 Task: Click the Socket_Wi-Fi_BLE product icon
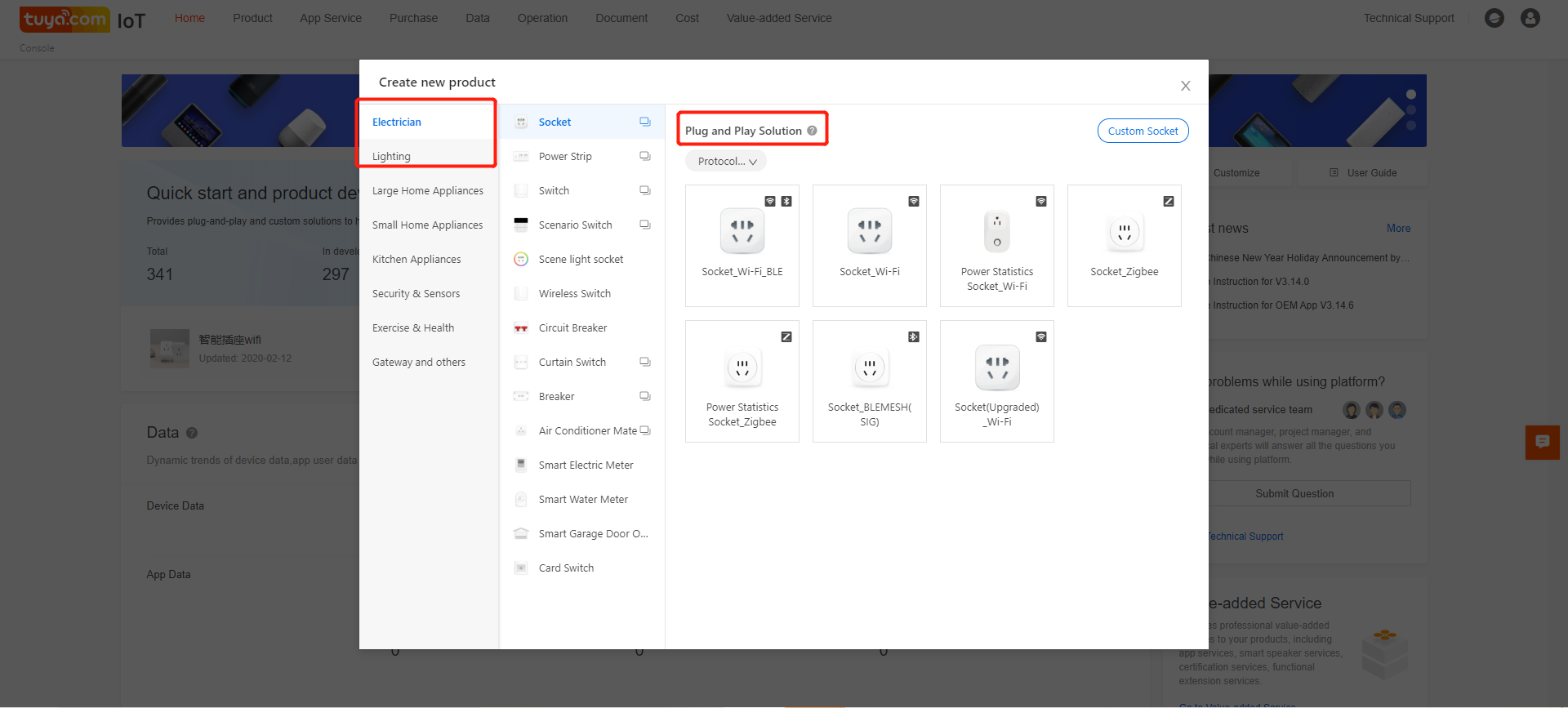pos(742,231)
